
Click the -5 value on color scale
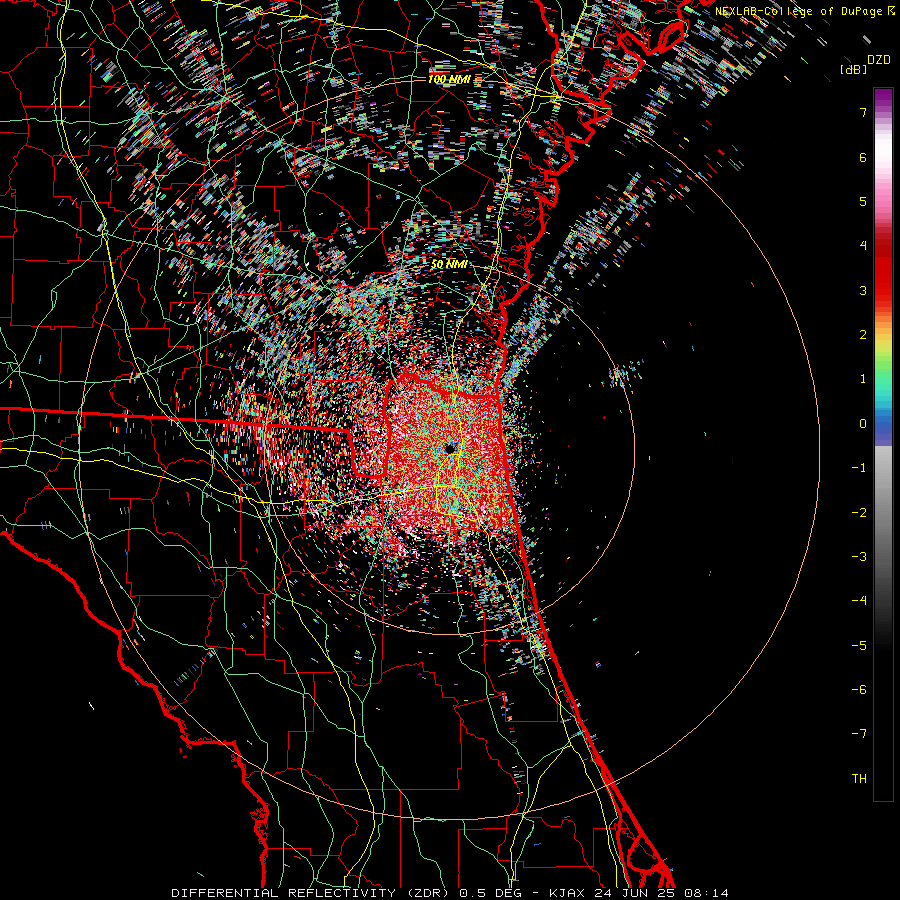859,645
